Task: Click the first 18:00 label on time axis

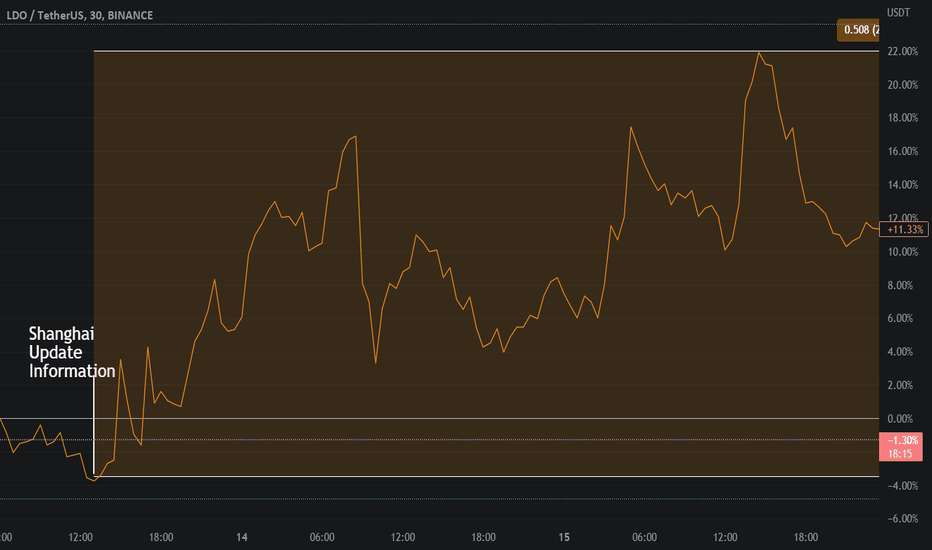Action: [x=161, y=538]
